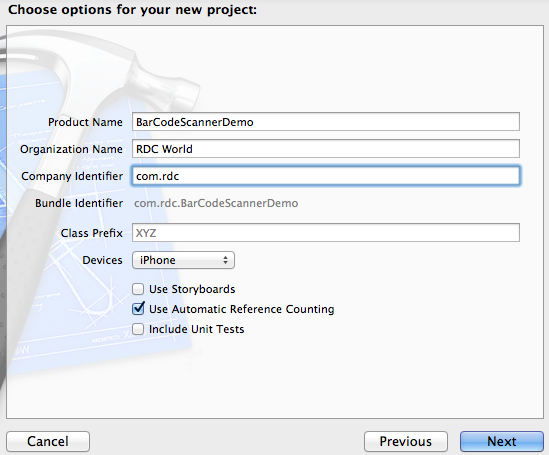
Task: Click the Bundle Identifier label
Action: click(x=79, y=203)
